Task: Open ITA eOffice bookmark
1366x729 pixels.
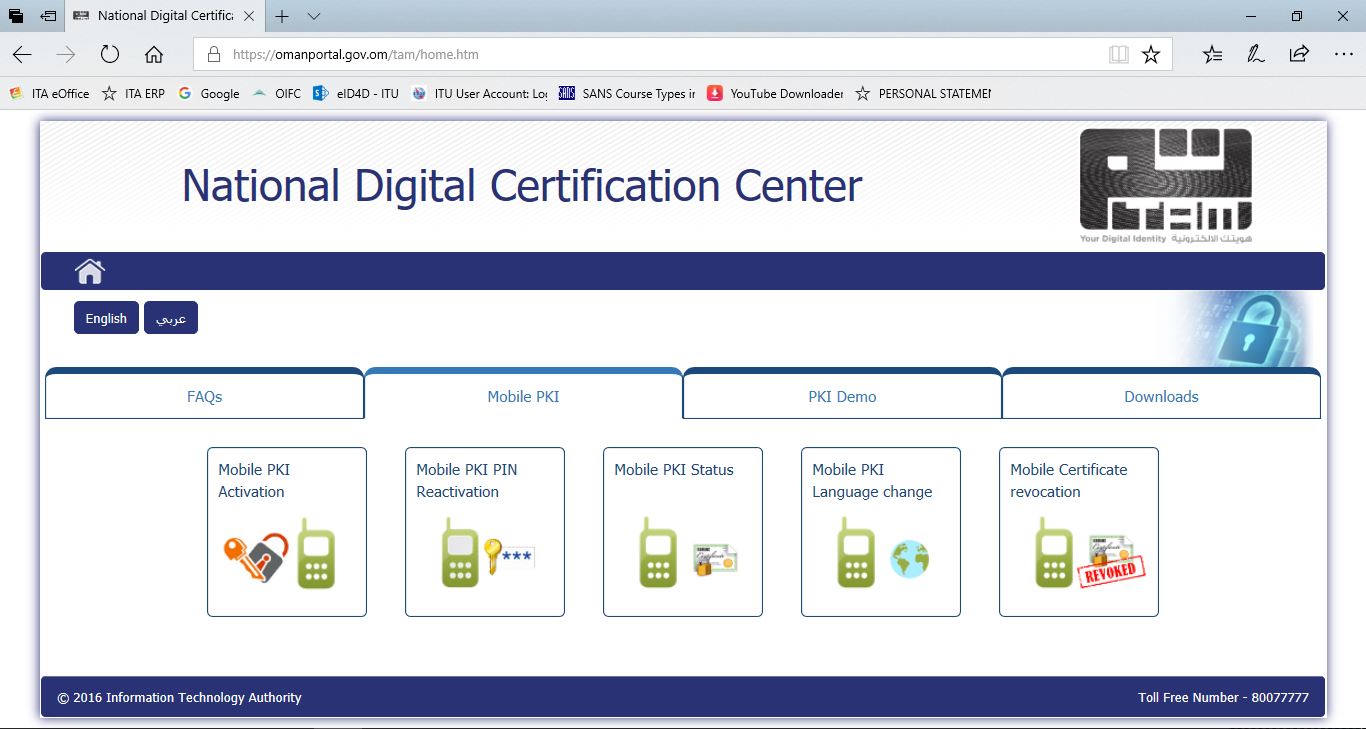Action: point(50,93)
